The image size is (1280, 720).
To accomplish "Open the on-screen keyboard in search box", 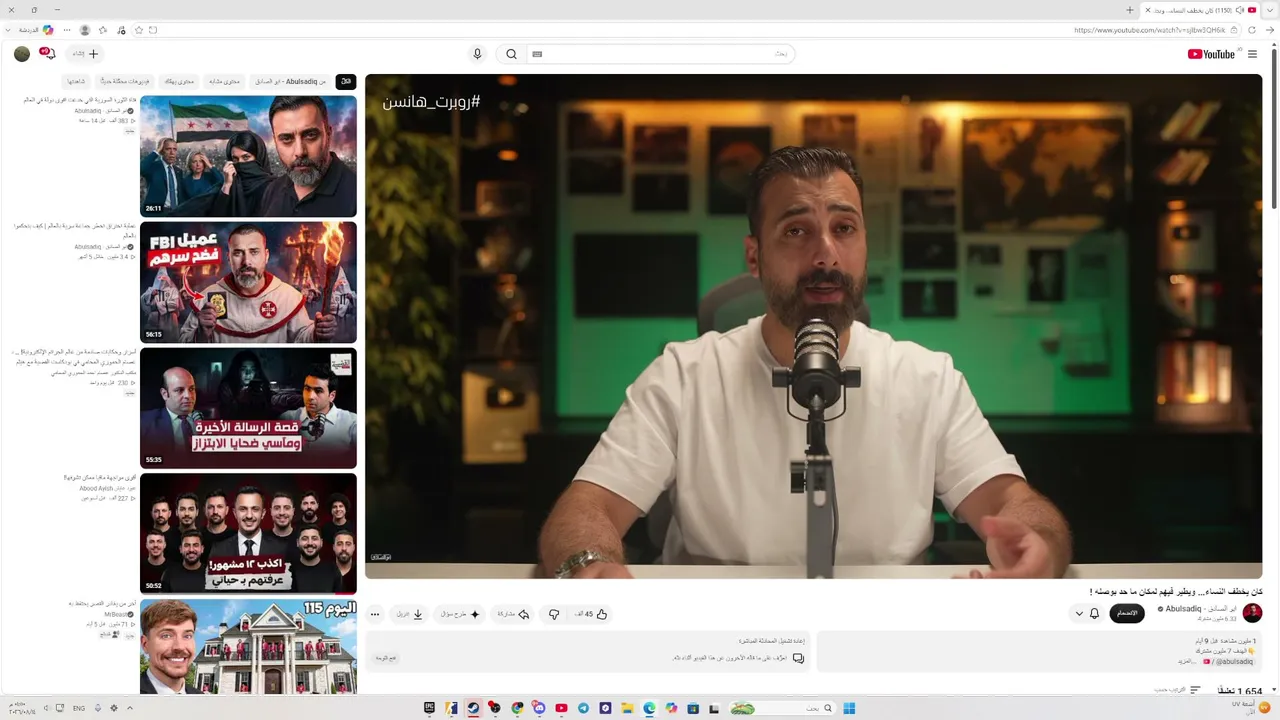I will click(x=537, y=54).
